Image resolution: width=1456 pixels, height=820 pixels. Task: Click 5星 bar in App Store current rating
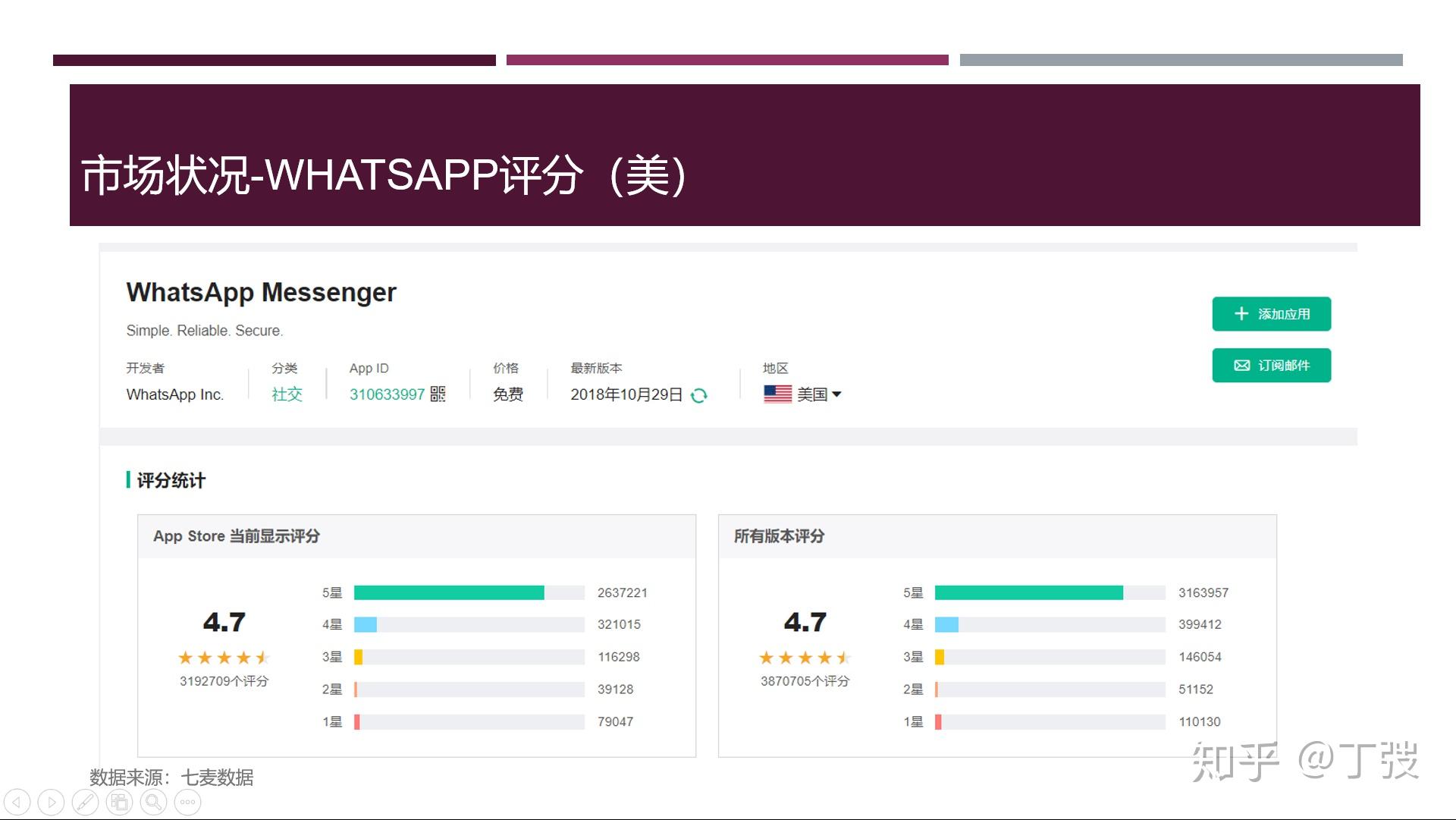[x=469, y=592]
